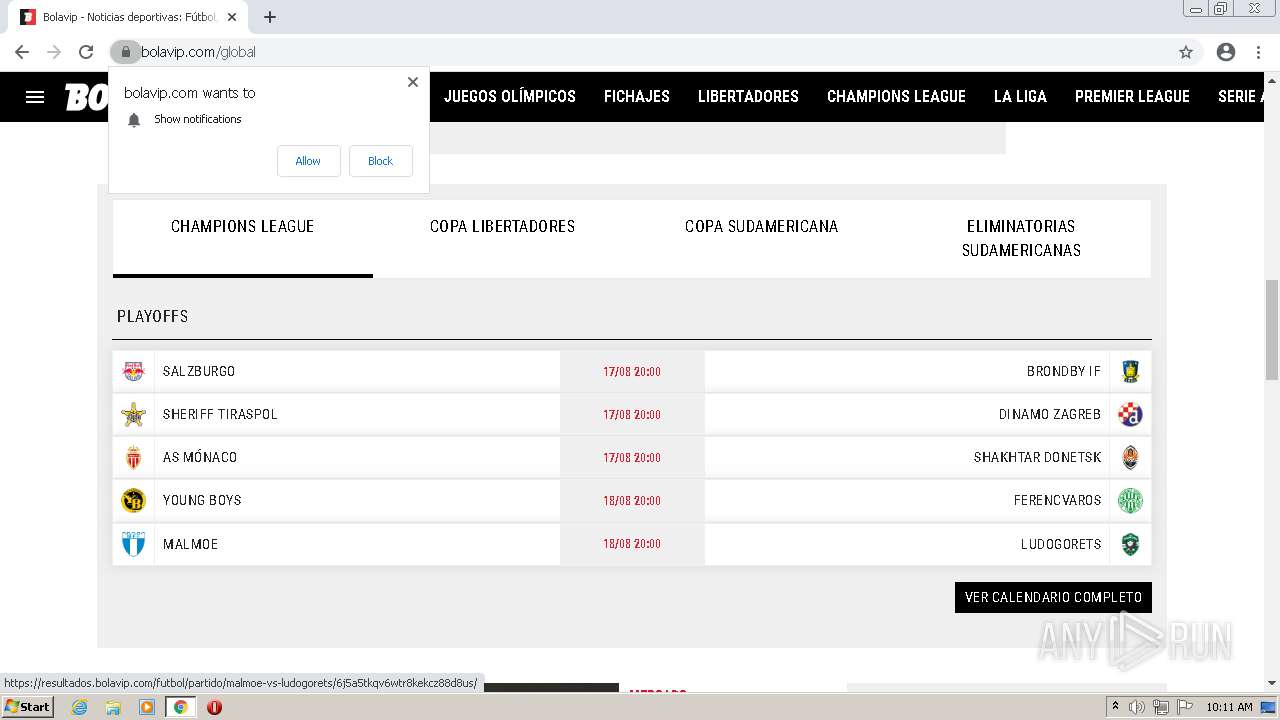Click the address bar URL bolavip.com/global

pyautogui.click(x=198, y=52)
